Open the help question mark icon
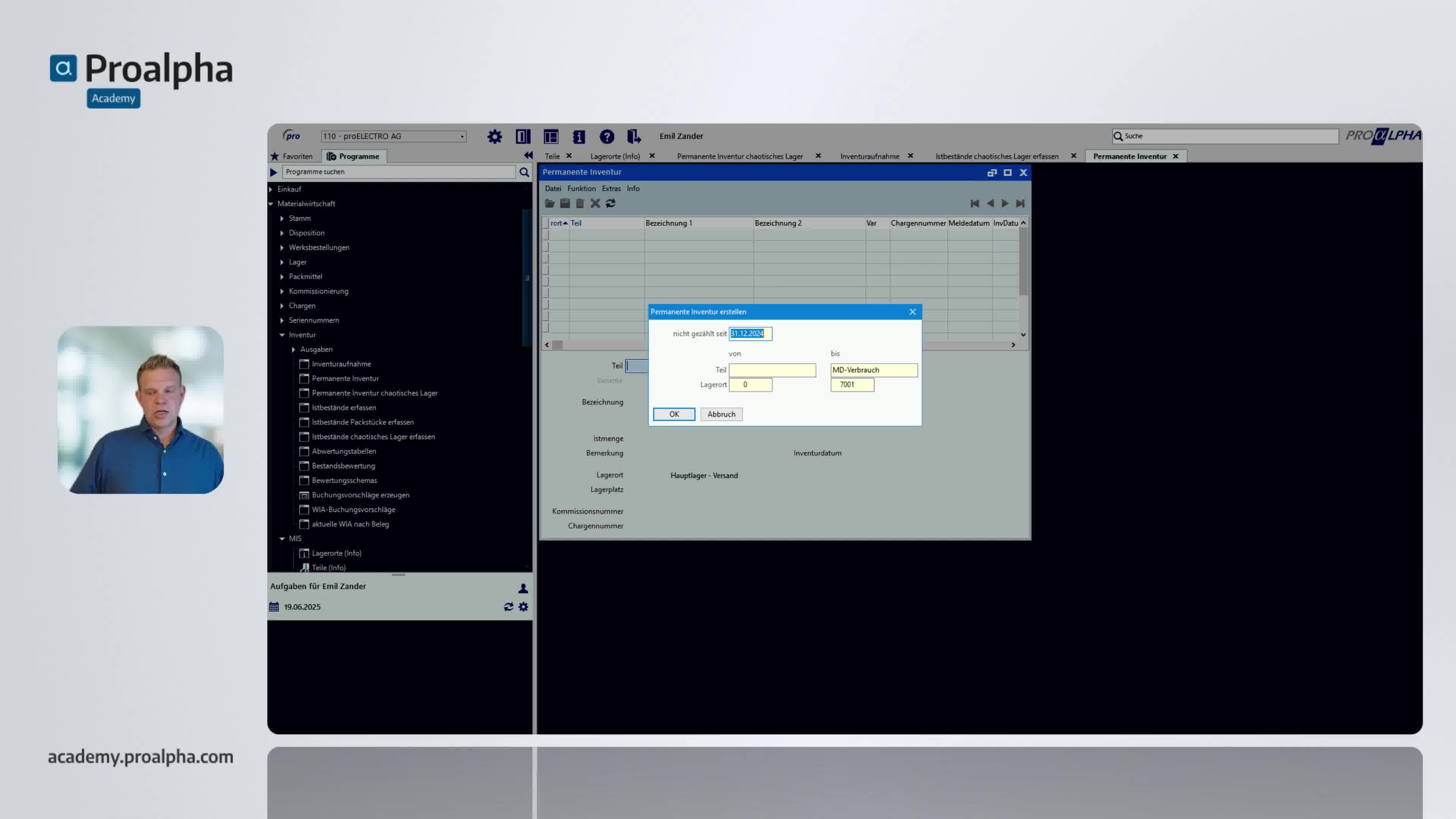Screen dimensions: 1456x819 (607, 136)
